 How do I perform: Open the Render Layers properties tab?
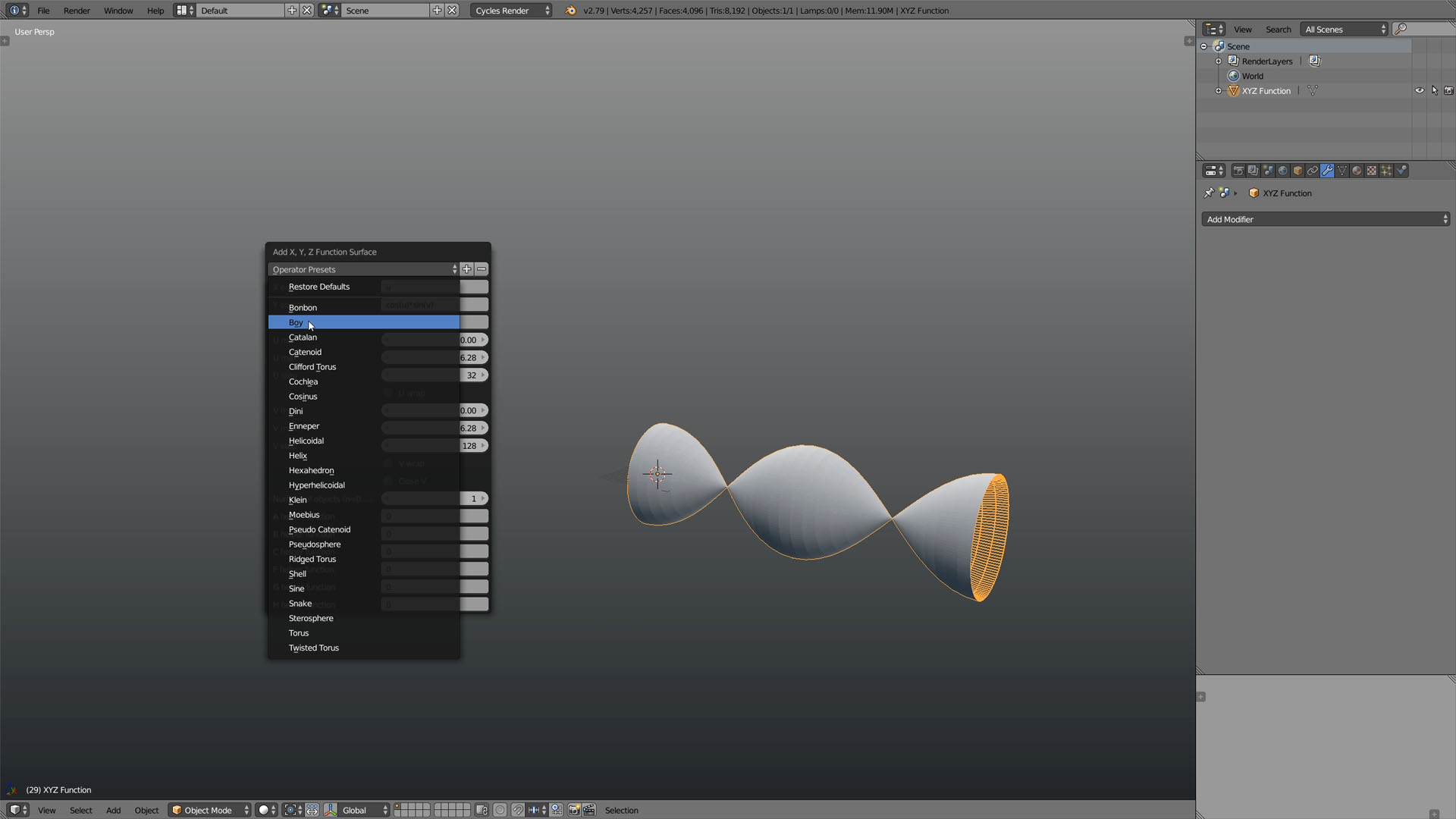[1253, 171]
